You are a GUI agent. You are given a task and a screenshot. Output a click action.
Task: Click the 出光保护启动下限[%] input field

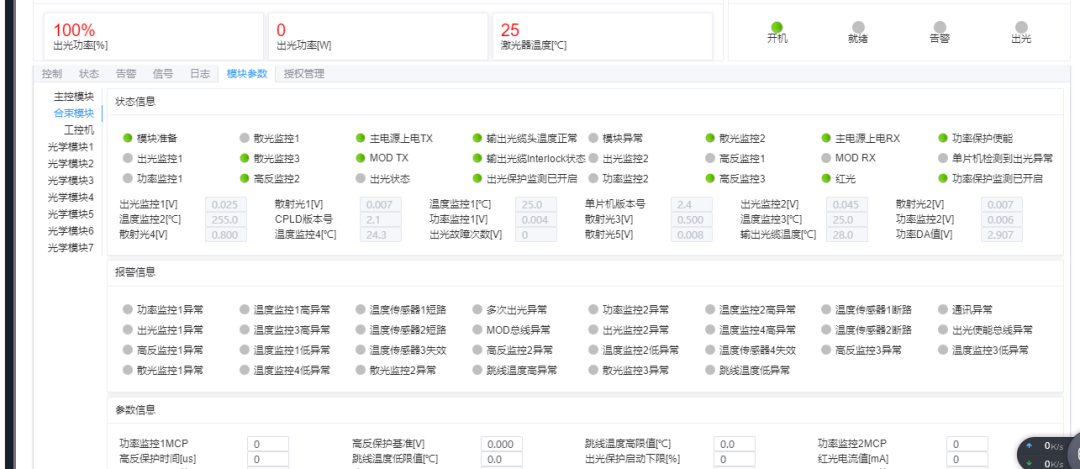734,459
